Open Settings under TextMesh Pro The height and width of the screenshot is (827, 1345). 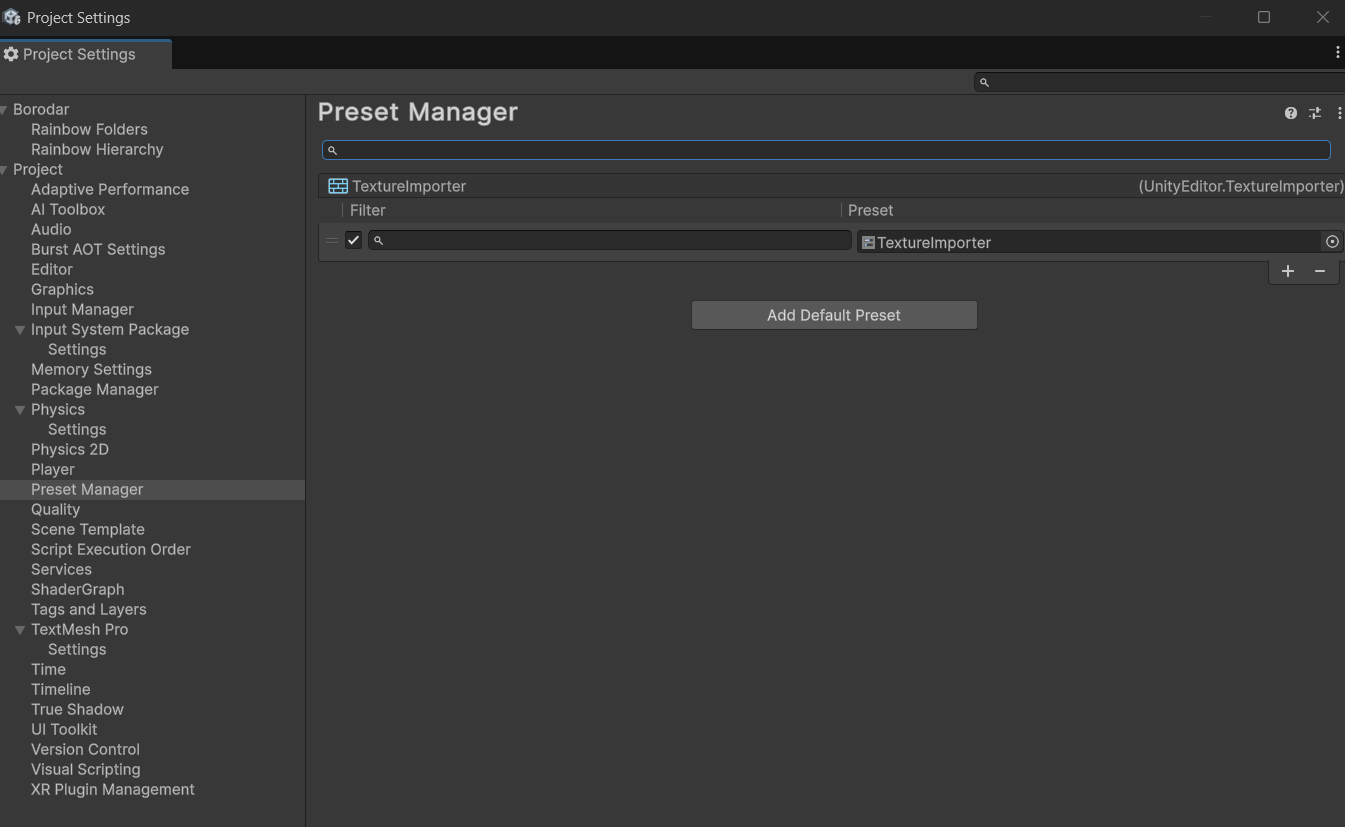point(77,649)
